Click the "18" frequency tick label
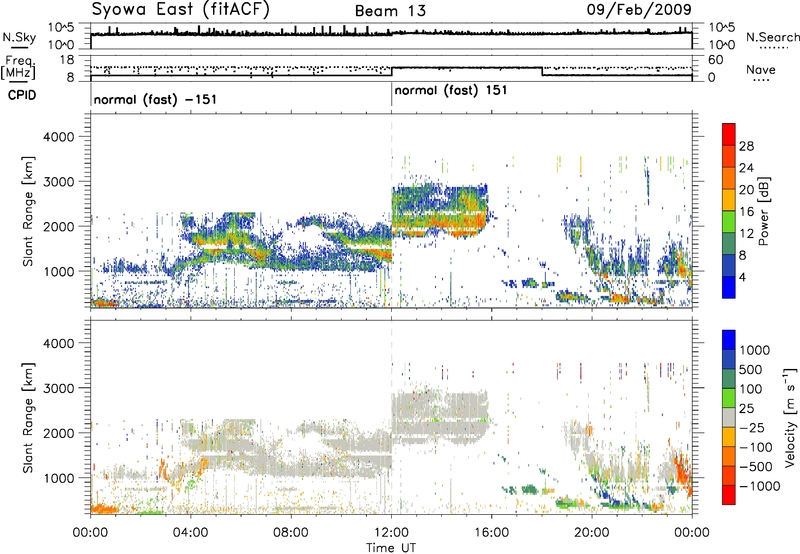 (67, 60)
